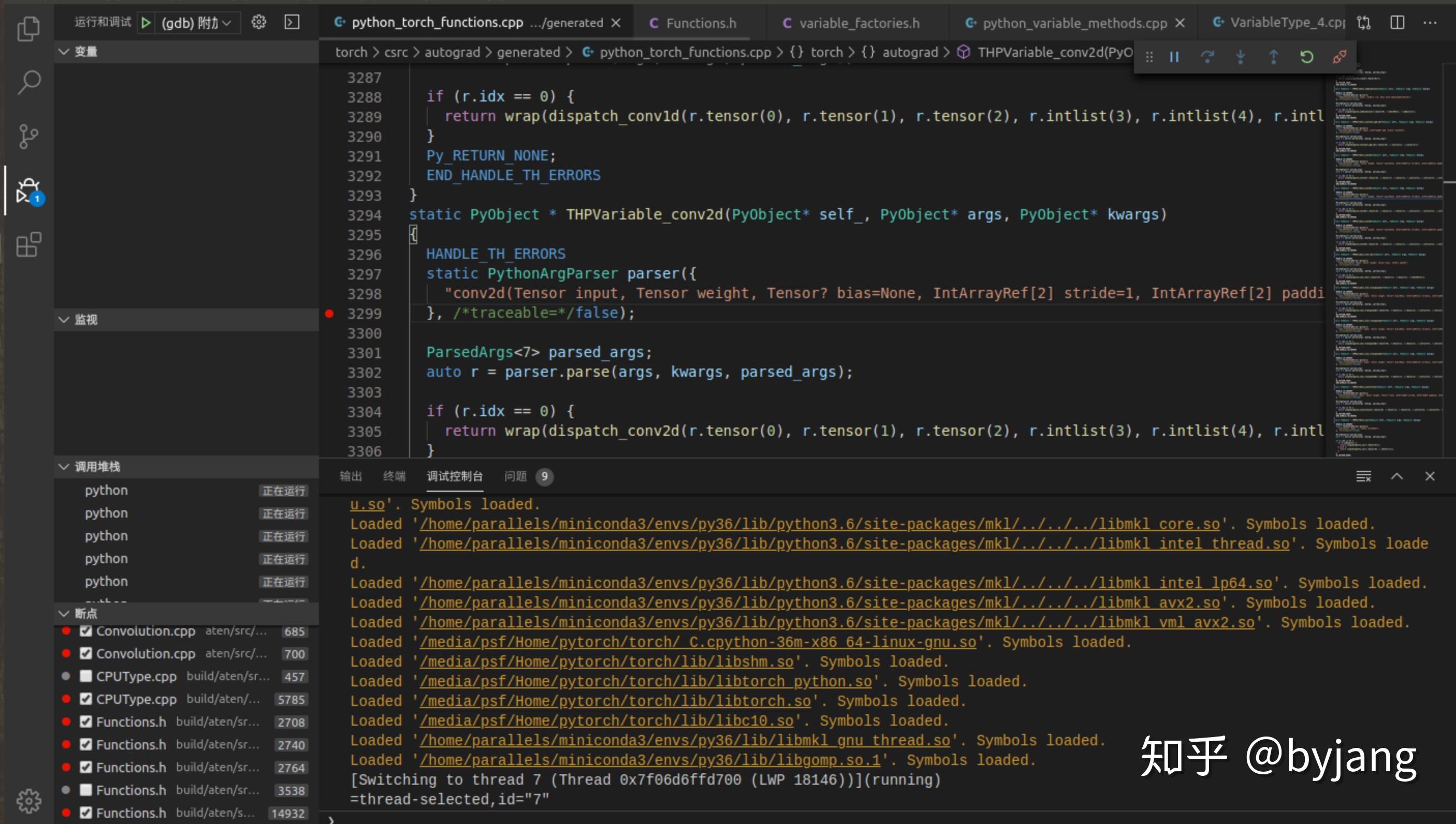Switch to the Functions.h editor tab
Viewport: 1456px width, 824px height.
click(x=700, y=23)
